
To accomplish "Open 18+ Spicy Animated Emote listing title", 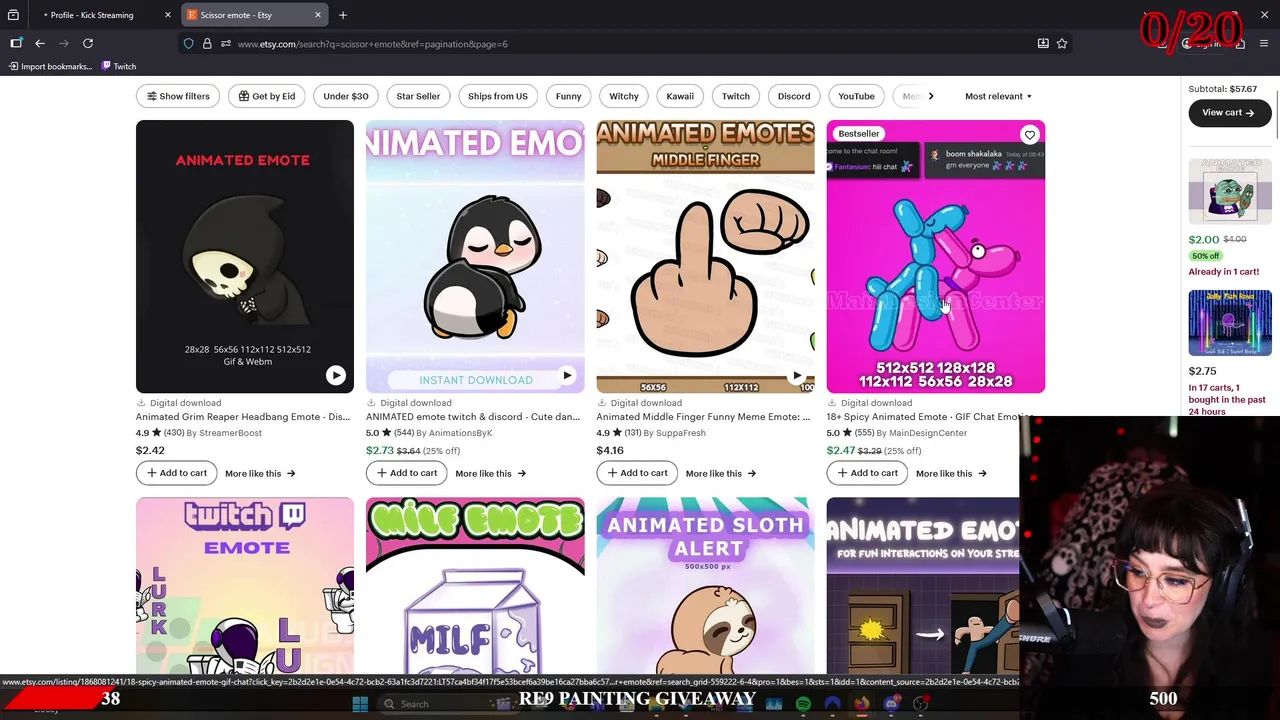I will tap(930, 417).
